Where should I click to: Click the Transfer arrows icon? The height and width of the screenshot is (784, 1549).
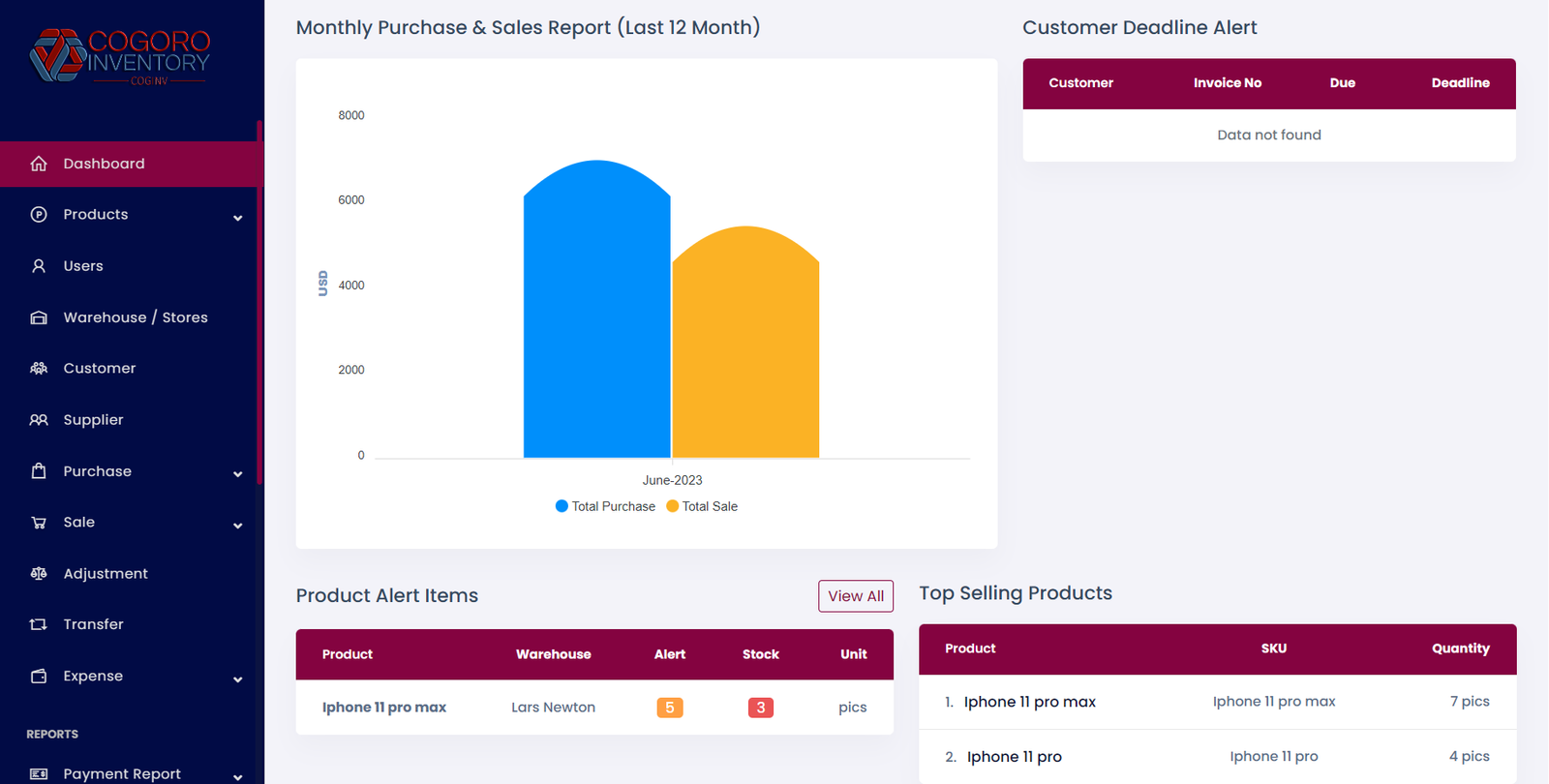(39, 625)
